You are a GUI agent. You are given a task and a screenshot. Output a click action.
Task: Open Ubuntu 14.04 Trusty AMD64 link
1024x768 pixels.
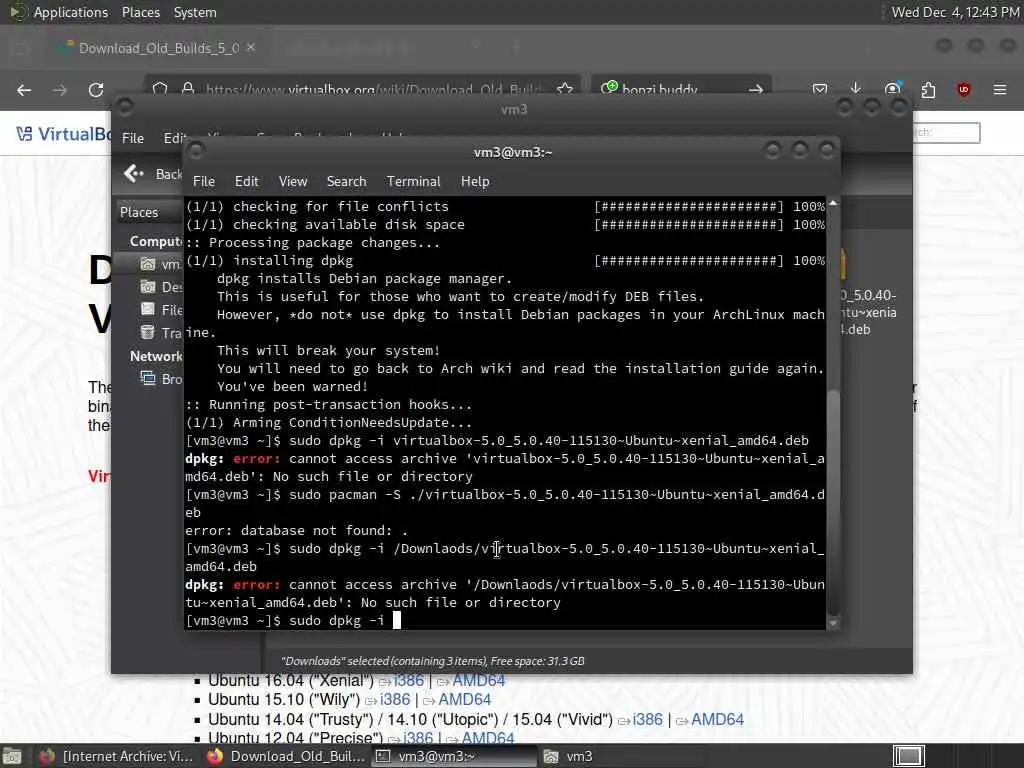click(717, 720)
